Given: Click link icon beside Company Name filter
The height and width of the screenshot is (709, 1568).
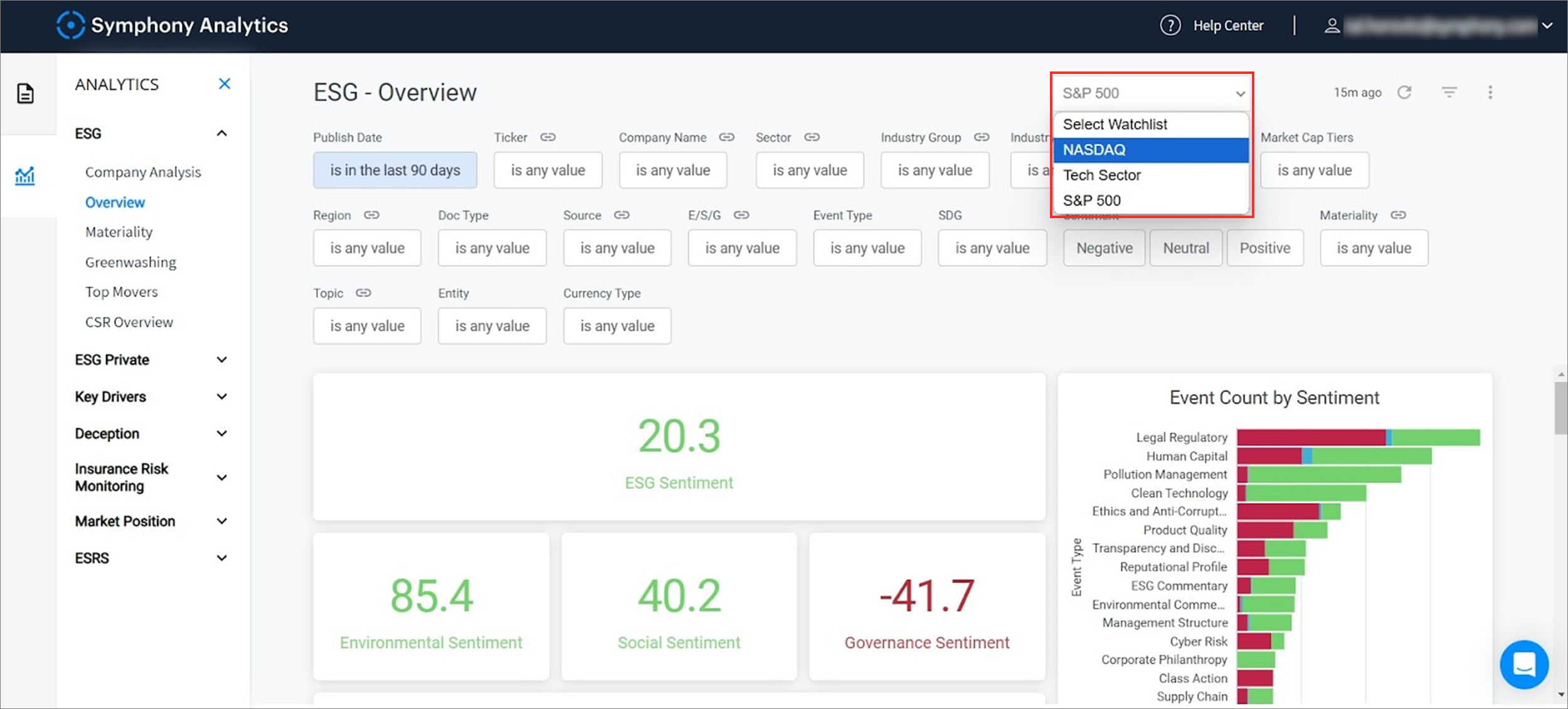Looking at the screenshot, I should [x=727, y=137].
